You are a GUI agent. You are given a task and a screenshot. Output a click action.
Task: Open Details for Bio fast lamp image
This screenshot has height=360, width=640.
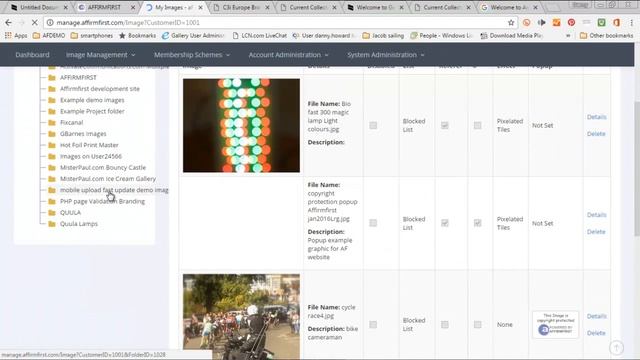click(x=596, y=117)
